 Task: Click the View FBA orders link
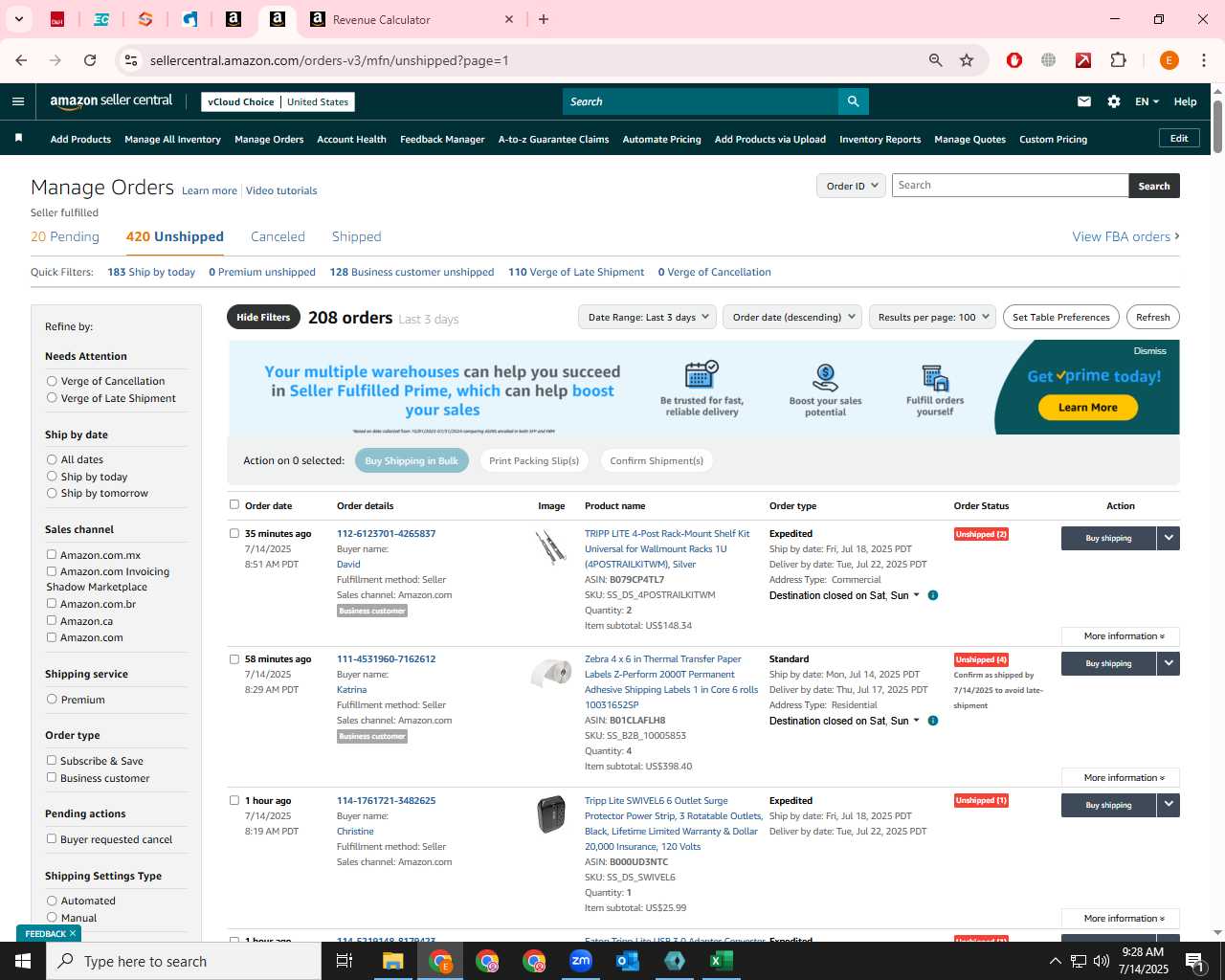(1125, 236)
